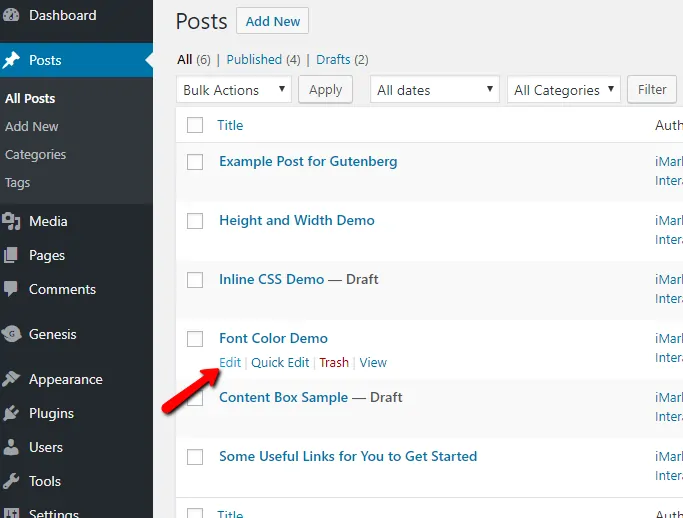Click the Add New button beside Posts heading

click(x=273, y=21)
